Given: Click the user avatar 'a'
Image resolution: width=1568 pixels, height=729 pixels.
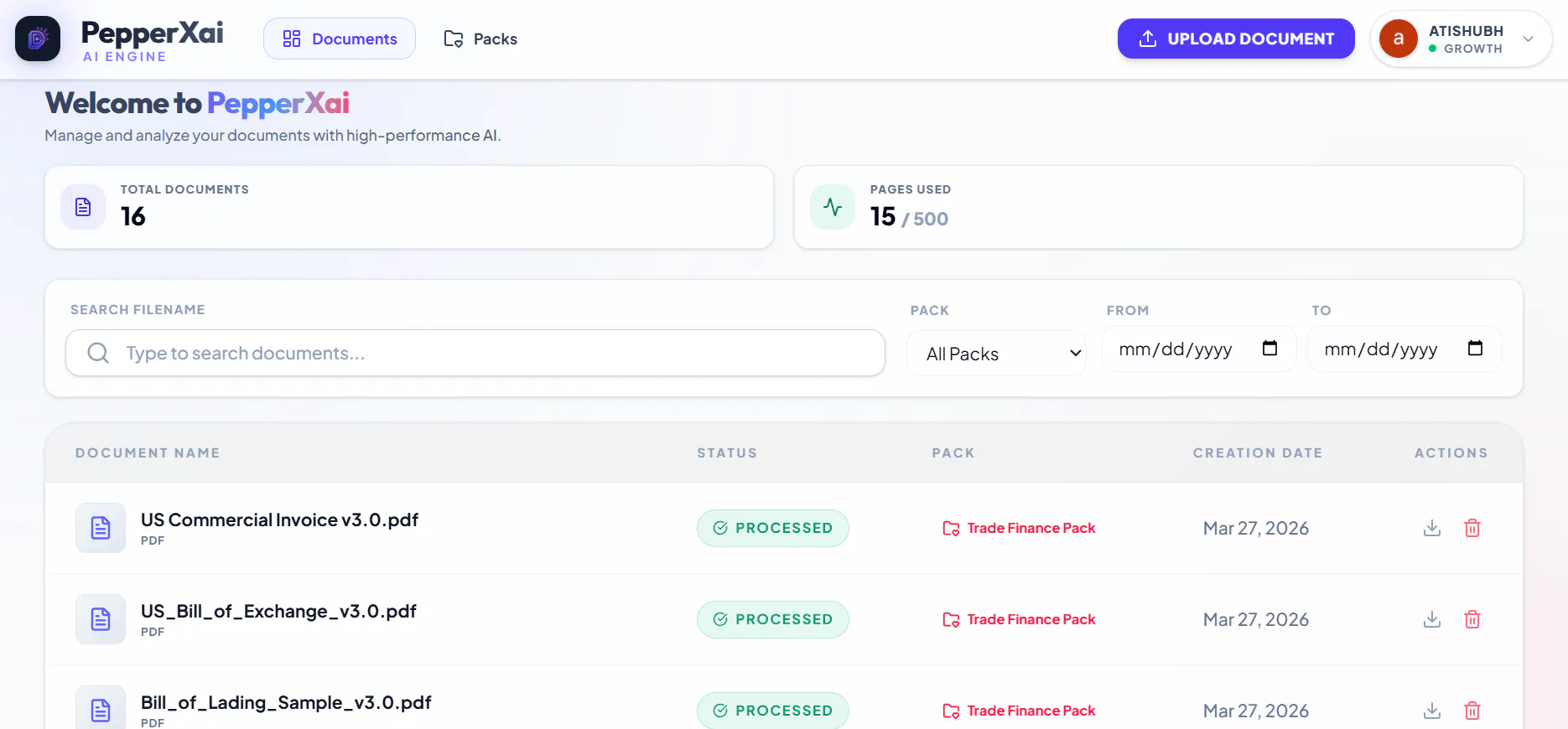Looking at the screenshot, I should click(1398, 39).
